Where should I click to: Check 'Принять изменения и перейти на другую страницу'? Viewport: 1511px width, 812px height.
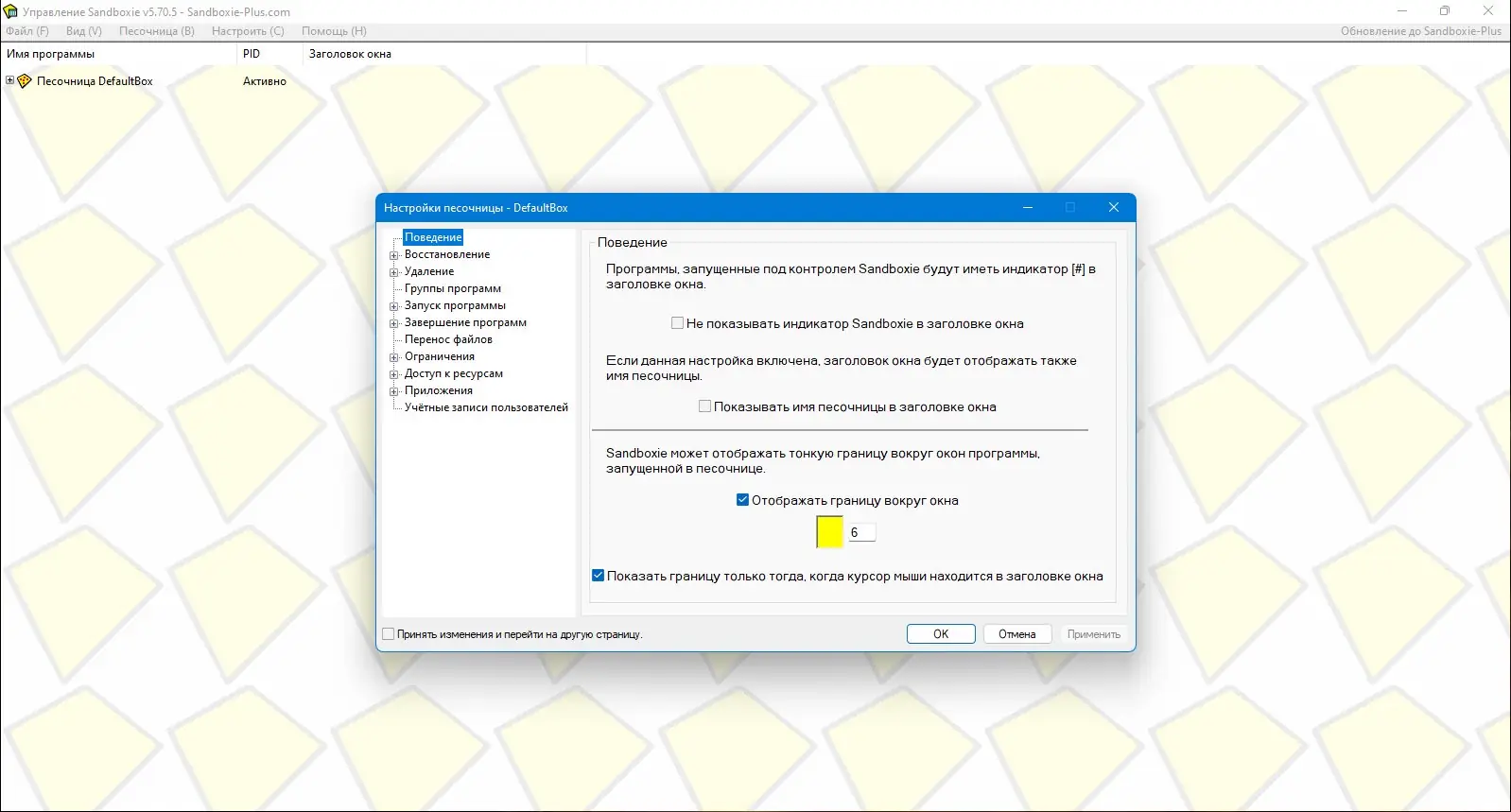(x=388, y=634)
